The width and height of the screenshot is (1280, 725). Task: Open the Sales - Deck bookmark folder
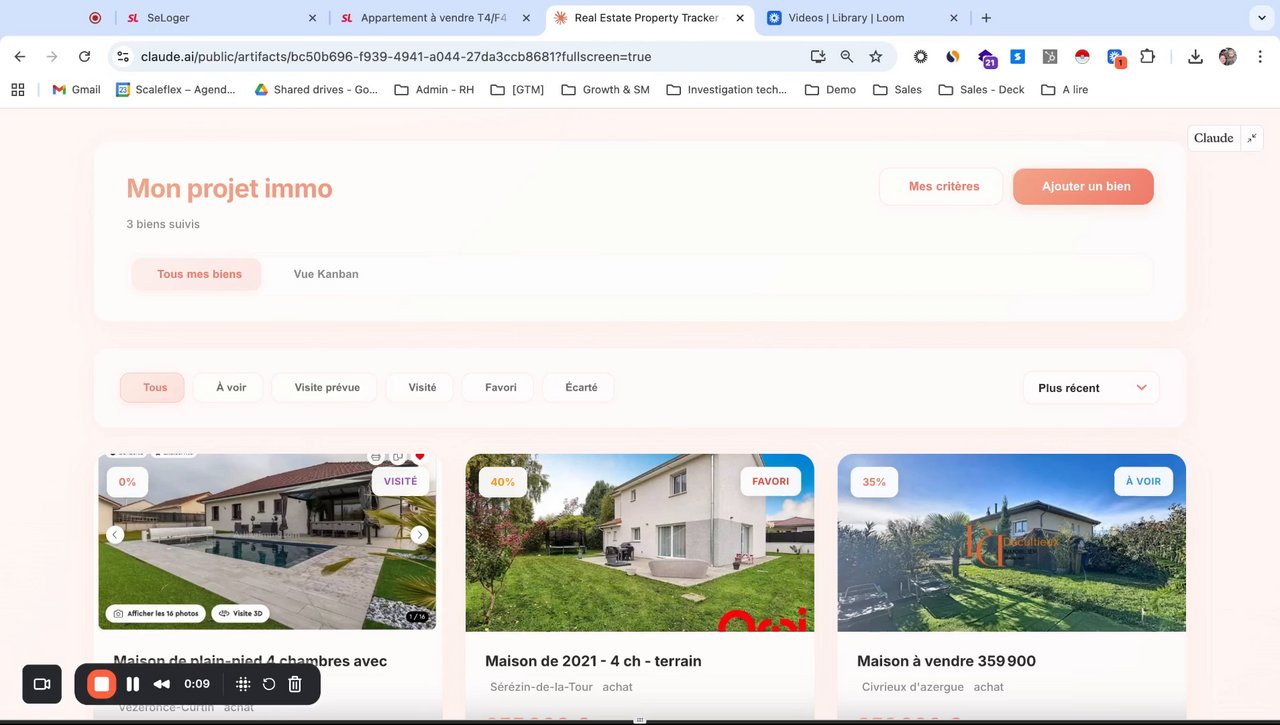(x=981, y=90)
